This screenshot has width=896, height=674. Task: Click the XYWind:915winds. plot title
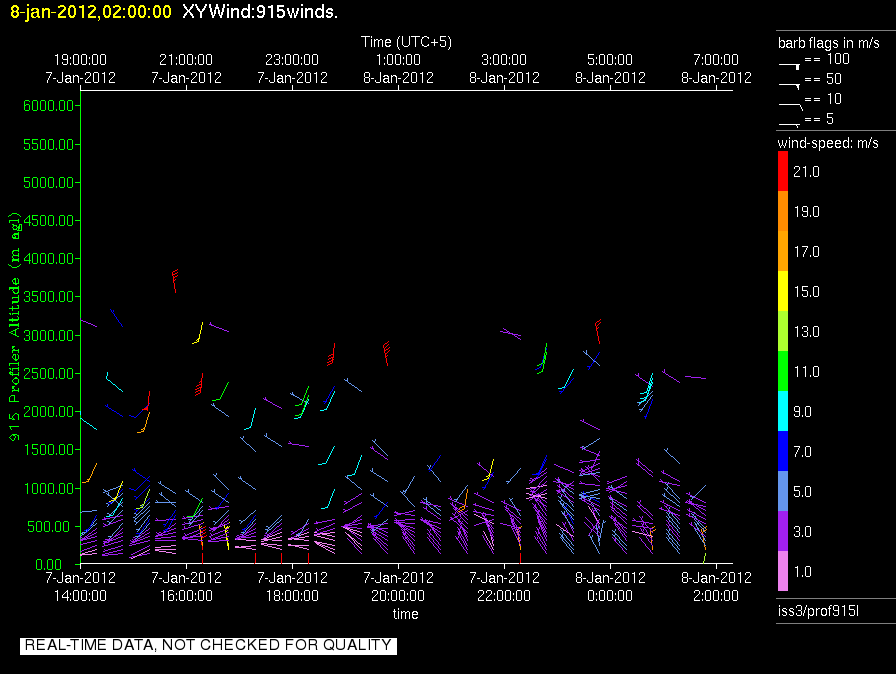(260, 11)
